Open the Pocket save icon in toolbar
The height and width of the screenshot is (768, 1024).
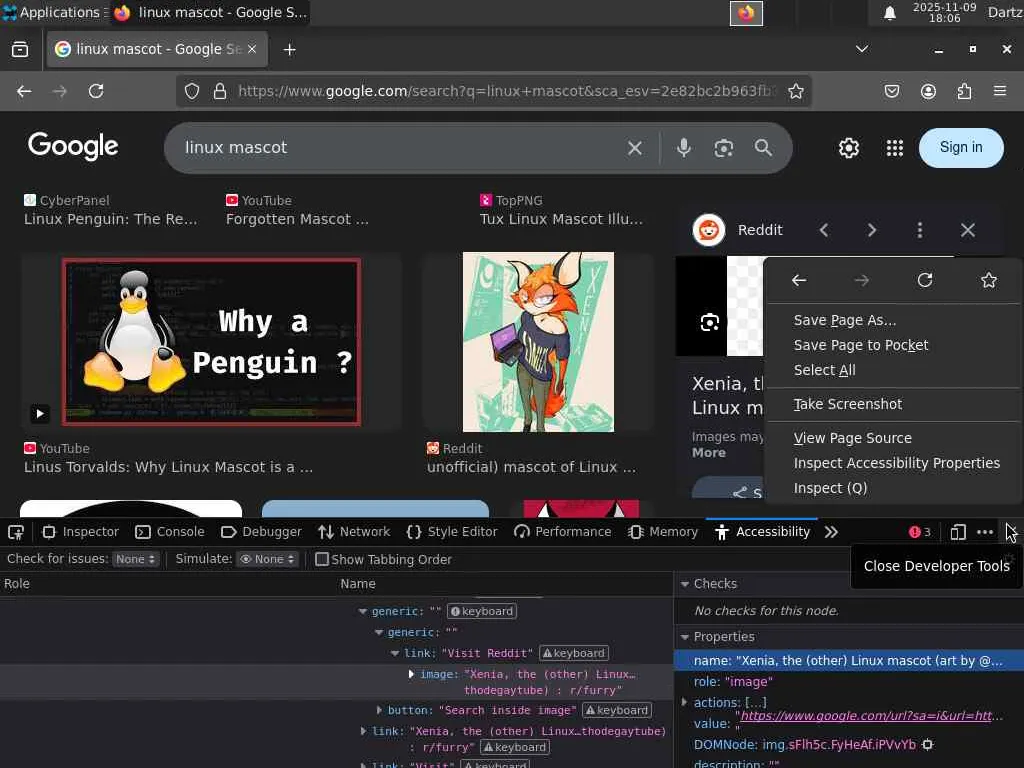click(891, 91)
